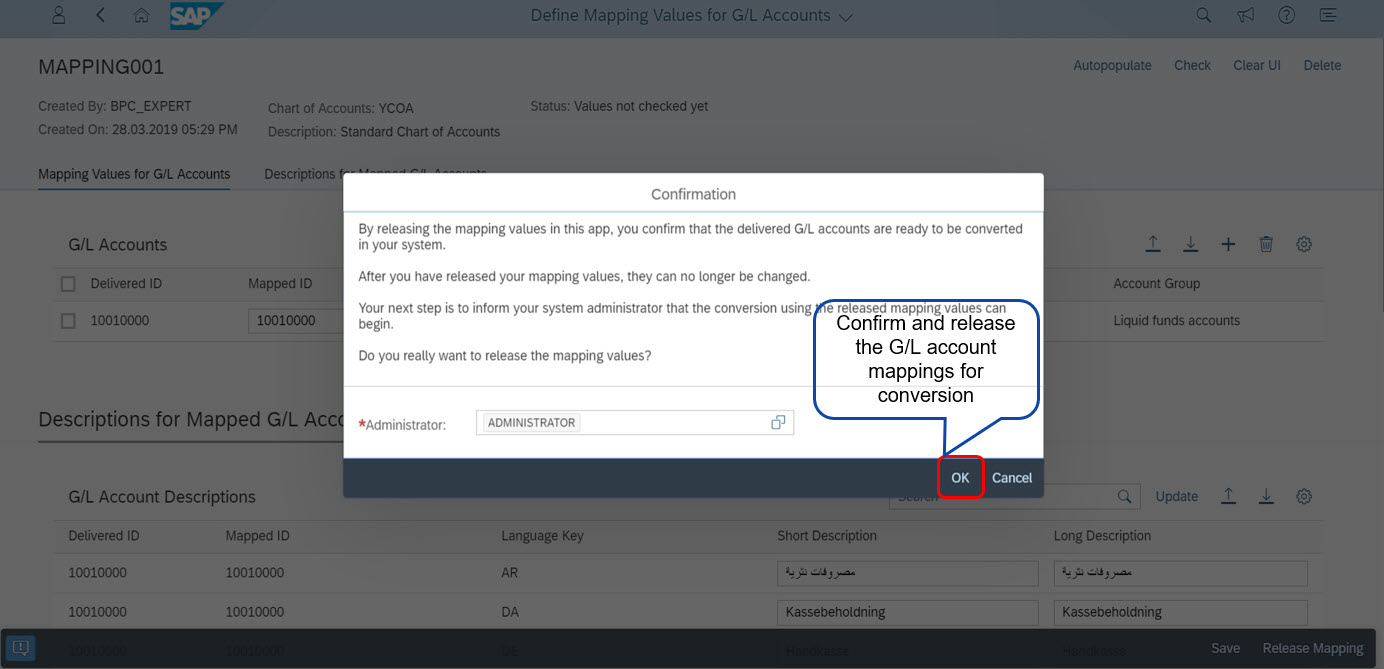The width and height of the screenshot is (1384, 669).
Task: Open G/L Account Descriptions table settings gear
Action: coord(1304,496)
